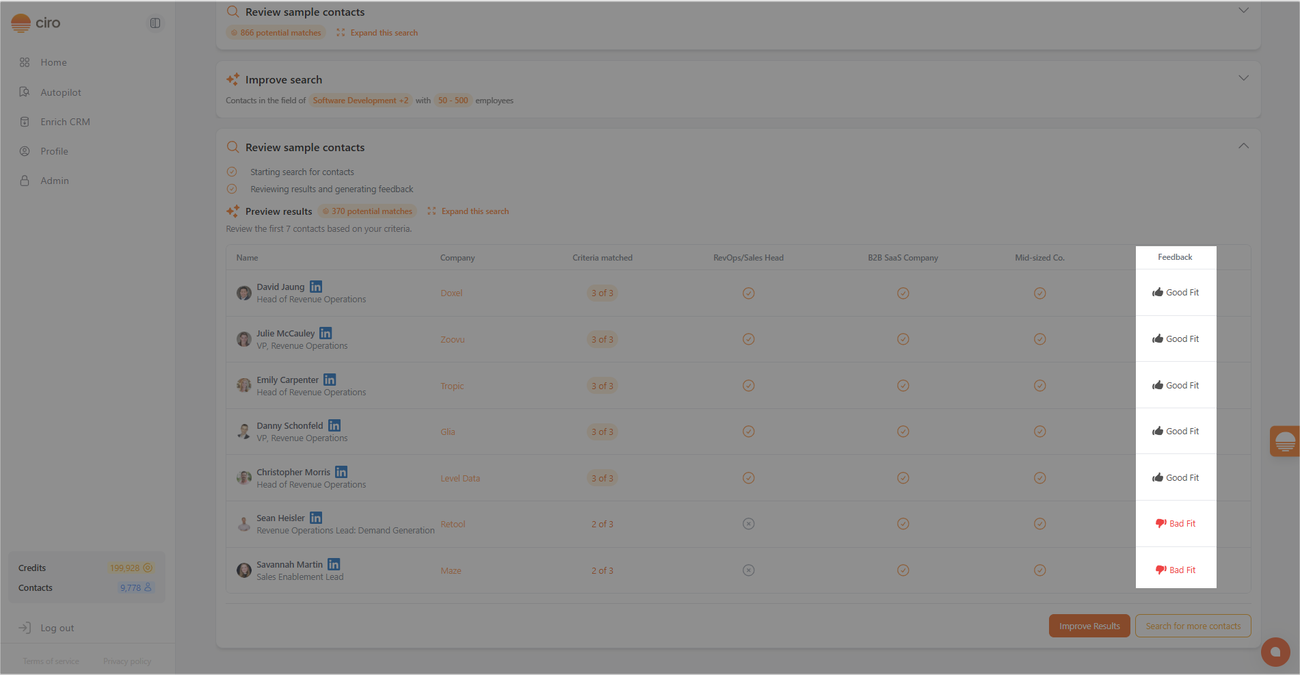Image resolution: width=1300 pixels, height=675 pixels.
Task: Click Christopher Morris's LinkedIn icon
Action: (341, 472)
